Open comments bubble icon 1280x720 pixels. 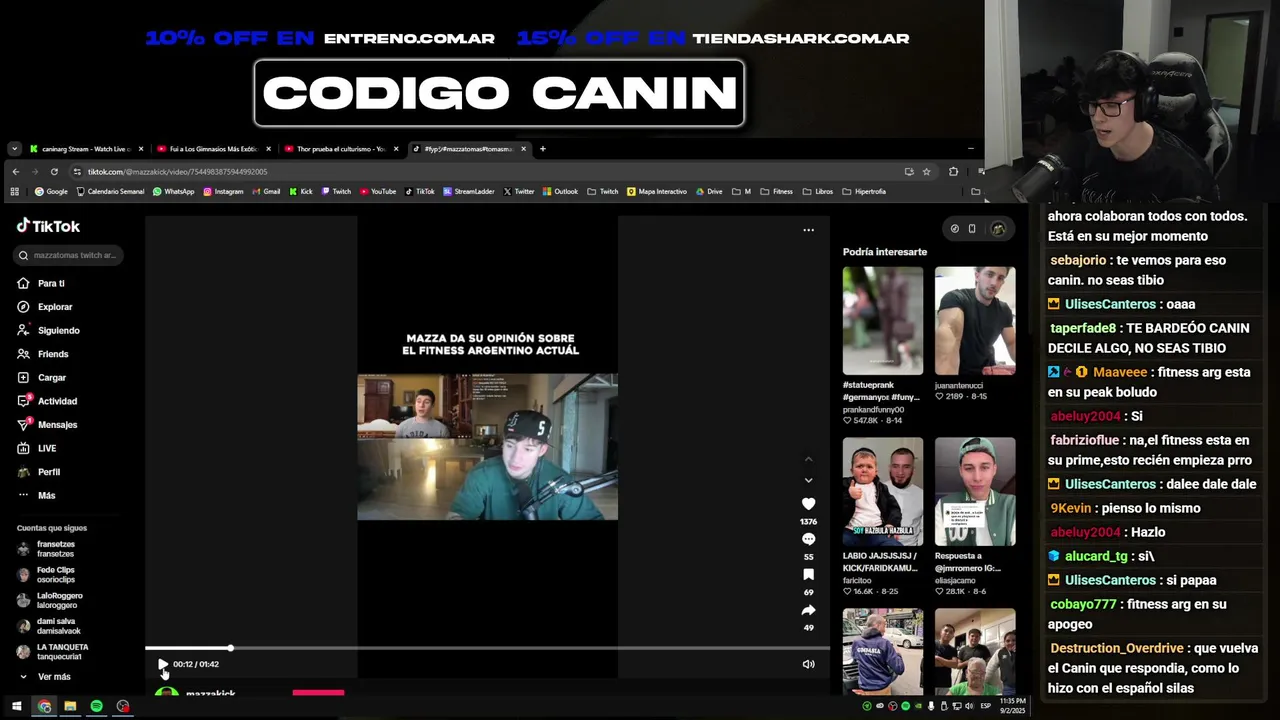(808, 539)
